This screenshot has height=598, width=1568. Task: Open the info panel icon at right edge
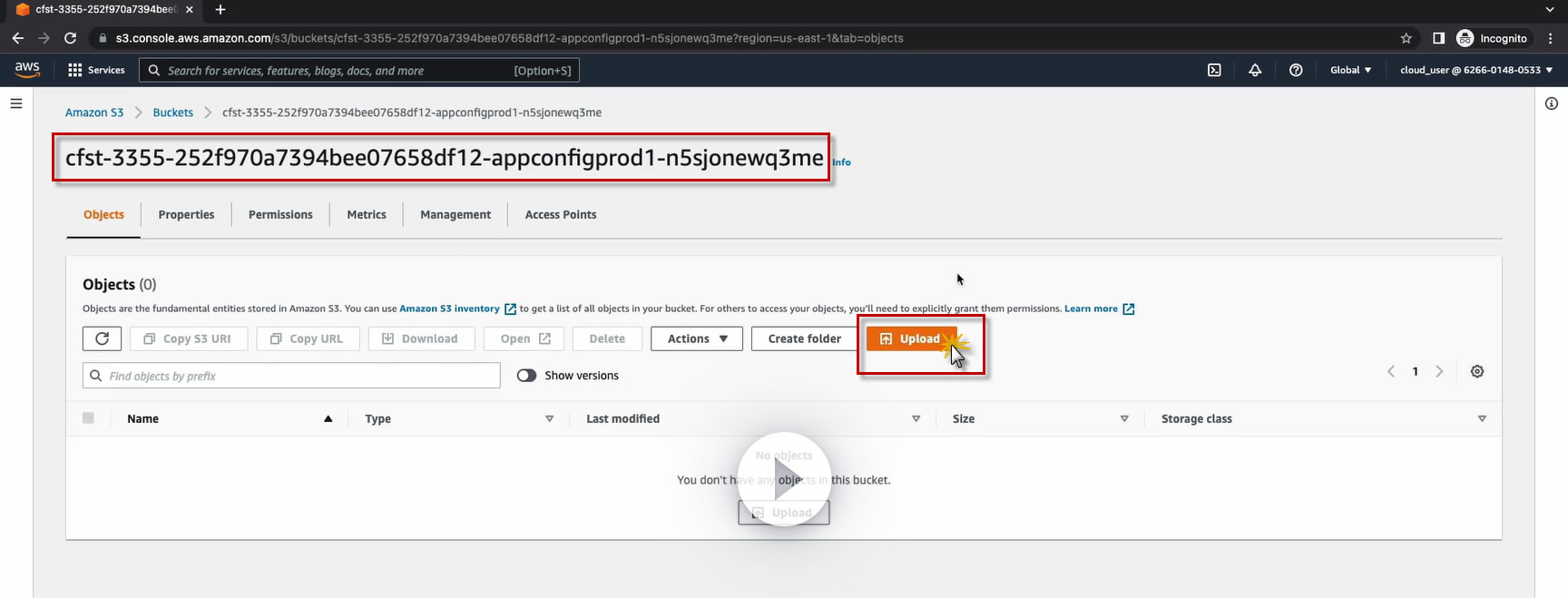1552,103
